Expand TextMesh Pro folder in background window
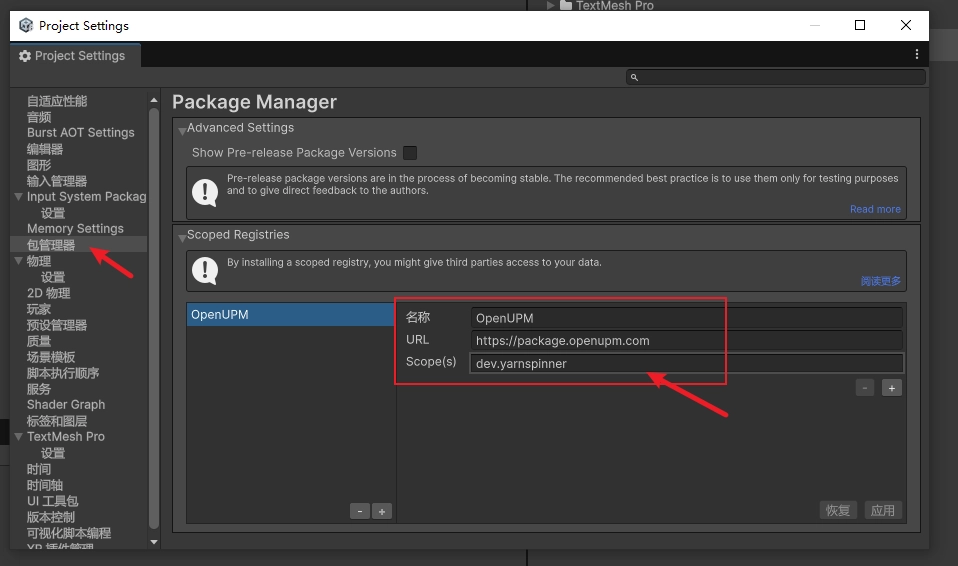Viewport: 958px width, 566px height. coord(550,6)
